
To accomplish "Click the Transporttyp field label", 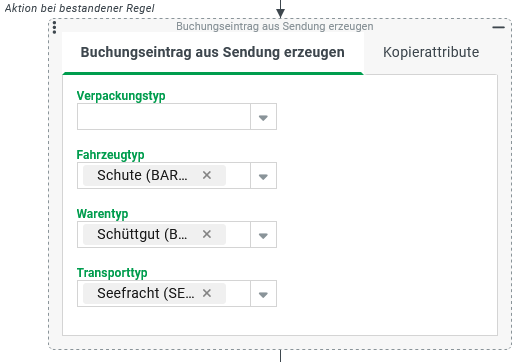I will coord(112,273).
